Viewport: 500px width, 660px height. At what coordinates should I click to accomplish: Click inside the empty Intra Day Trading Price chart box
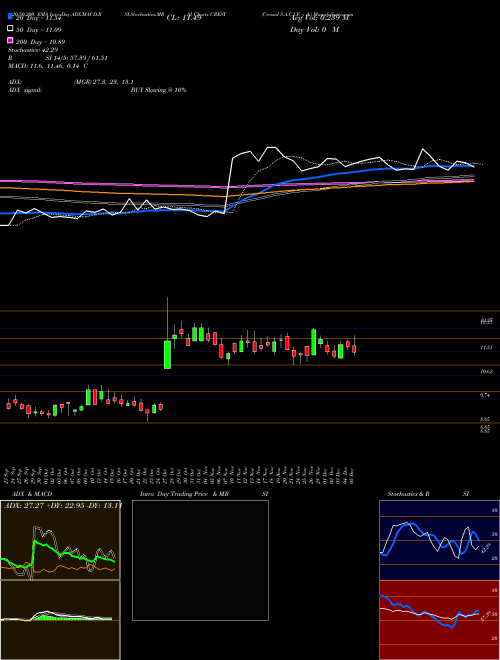click(200, 560)
